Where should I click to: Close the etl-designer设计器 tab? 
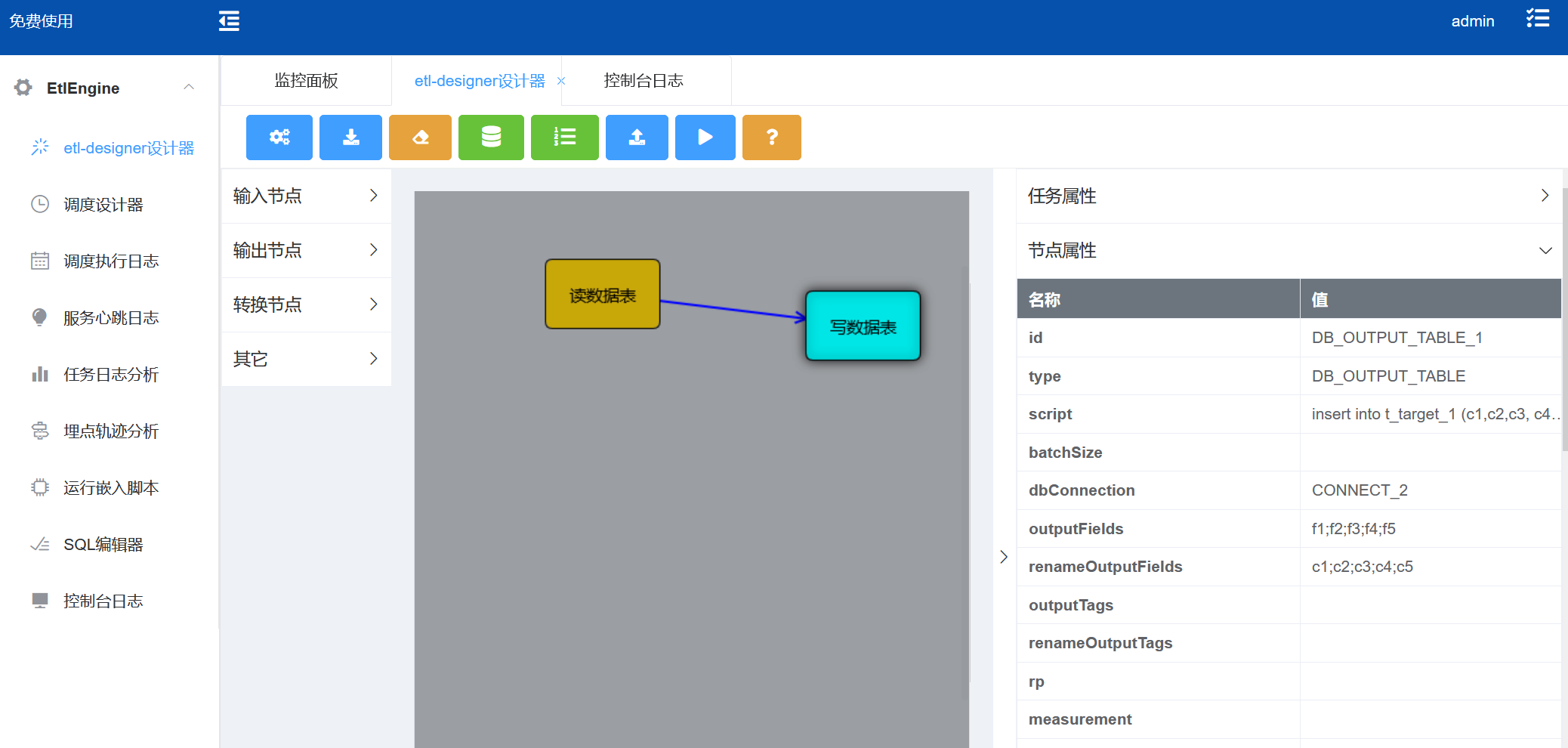[x=561, y=81]
